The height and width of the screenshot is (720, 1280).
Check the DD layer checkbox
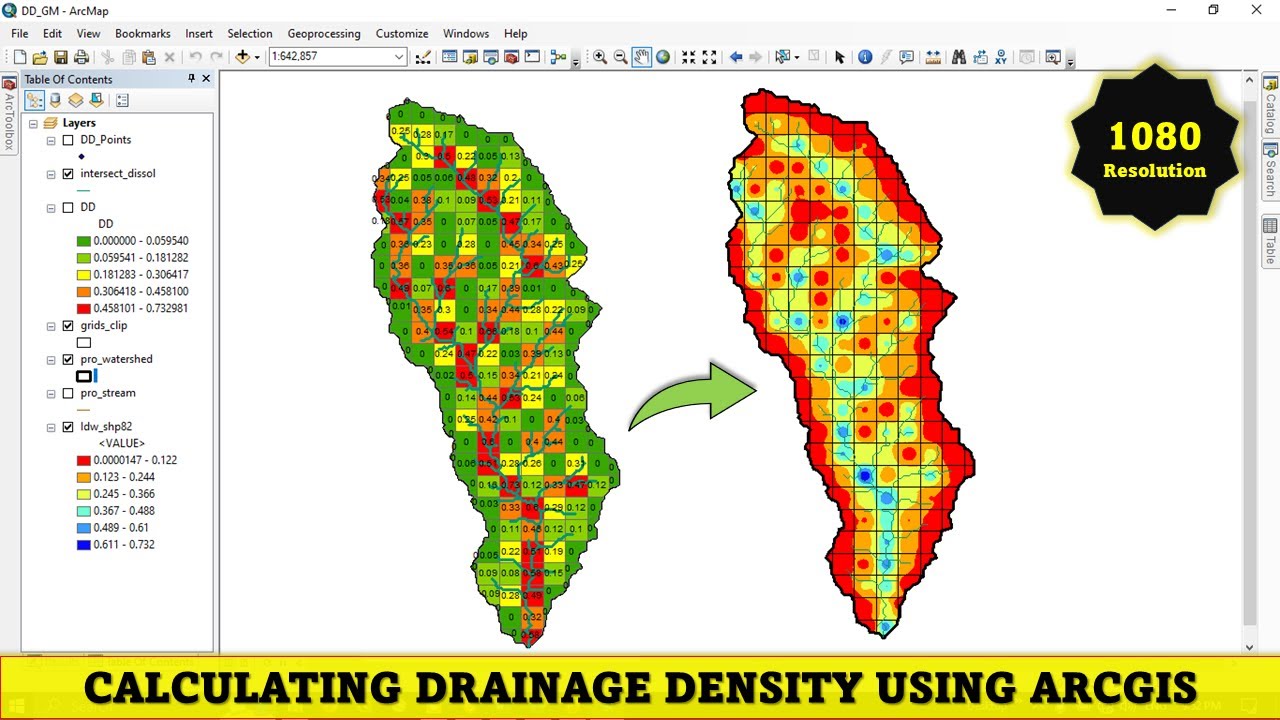click(x=68, y=208)
